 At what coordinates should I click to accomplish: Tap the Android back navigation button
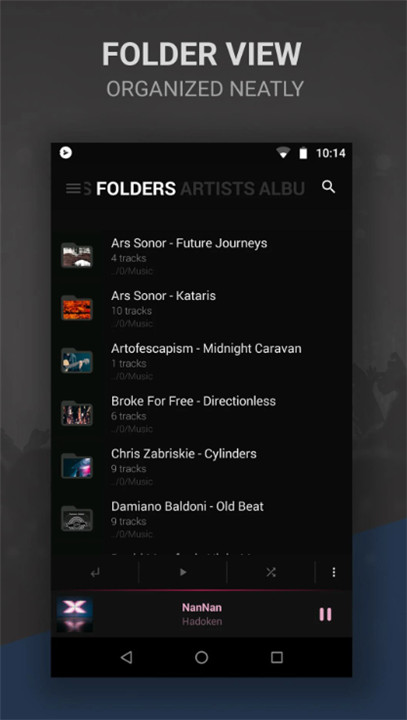click(x=126, y=658)
